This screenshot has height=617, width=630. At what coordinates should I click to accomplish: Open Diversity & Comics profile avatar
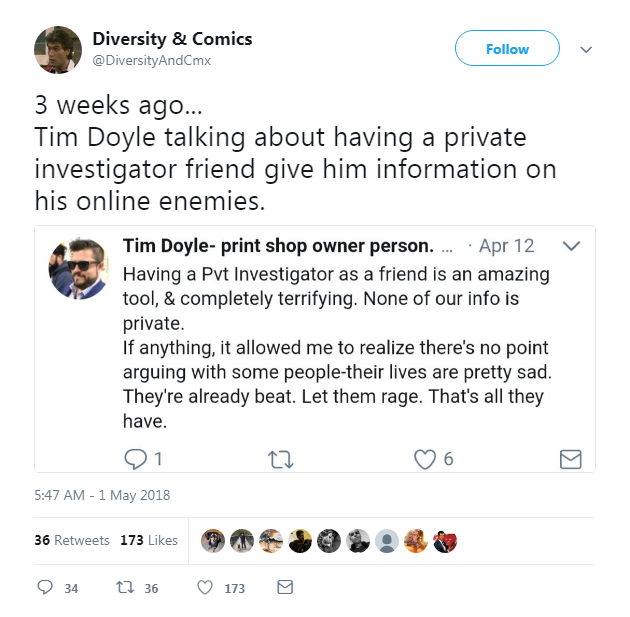58,50
